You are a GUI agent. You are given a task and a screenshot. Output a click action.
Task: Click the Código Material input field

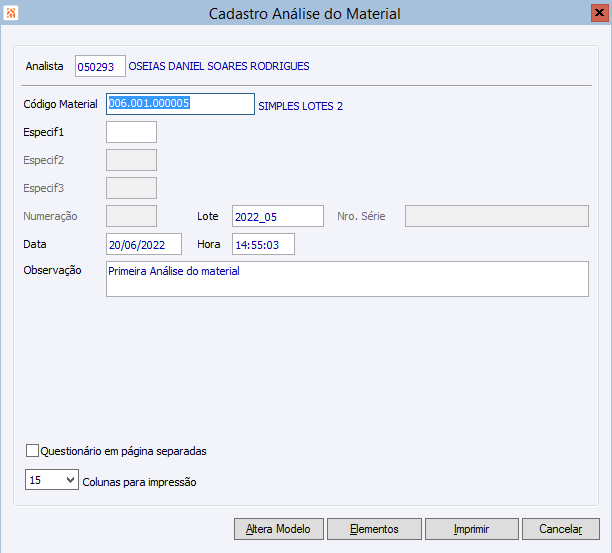[x=180, y=104]
